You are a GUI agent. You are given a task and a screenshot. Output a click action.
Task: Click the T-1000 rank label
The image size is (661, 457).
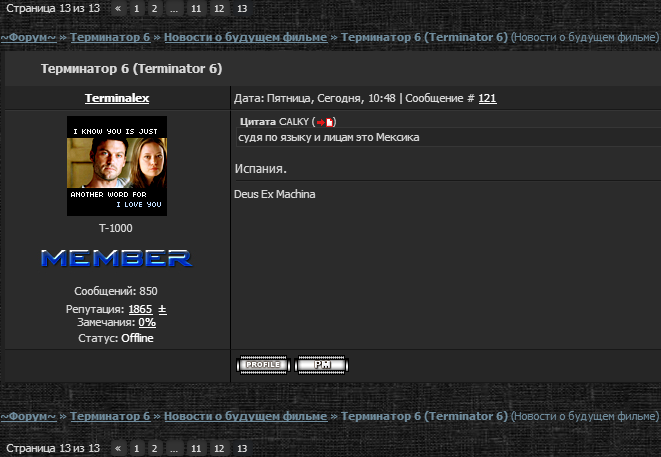point(116,228)
